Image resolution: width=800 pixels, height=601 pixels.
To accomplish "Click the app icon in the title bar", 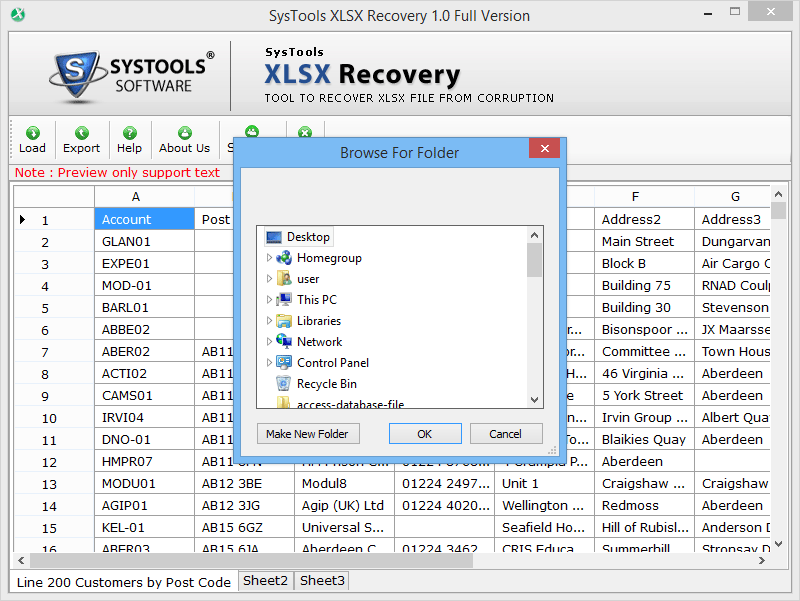I will [17, 15].
